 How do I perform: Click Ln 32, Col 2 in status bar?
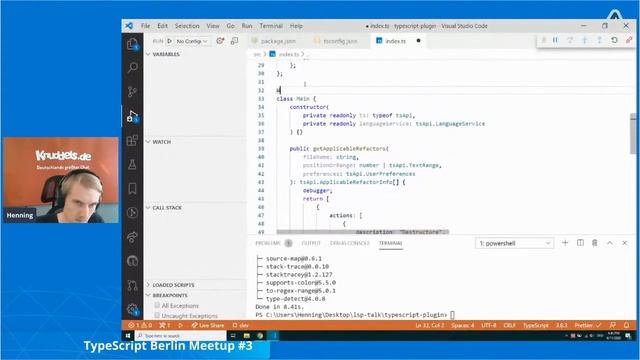tap(429, 325)
